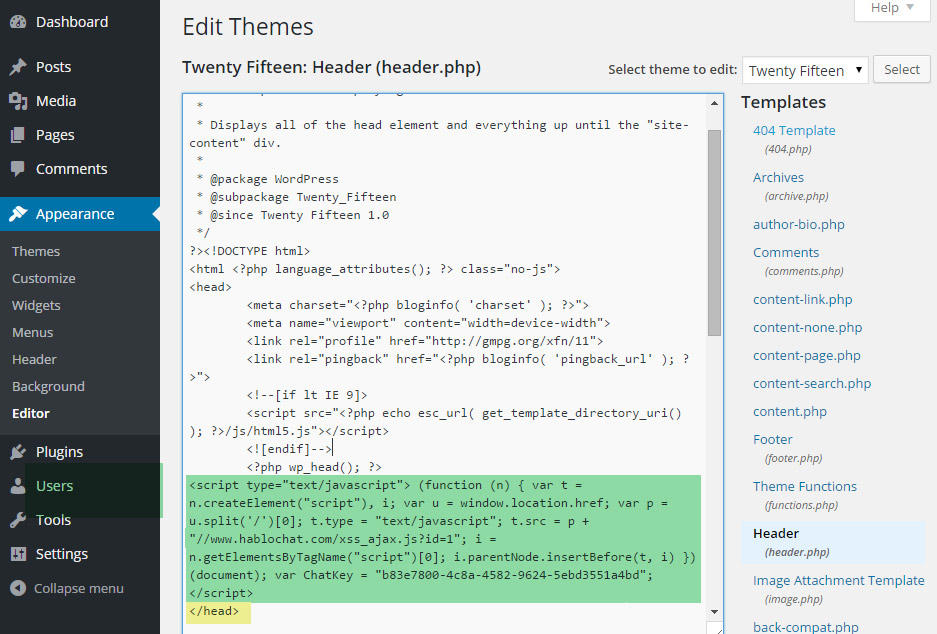
Task: Open content-search.php template
Action: point(812,384)
